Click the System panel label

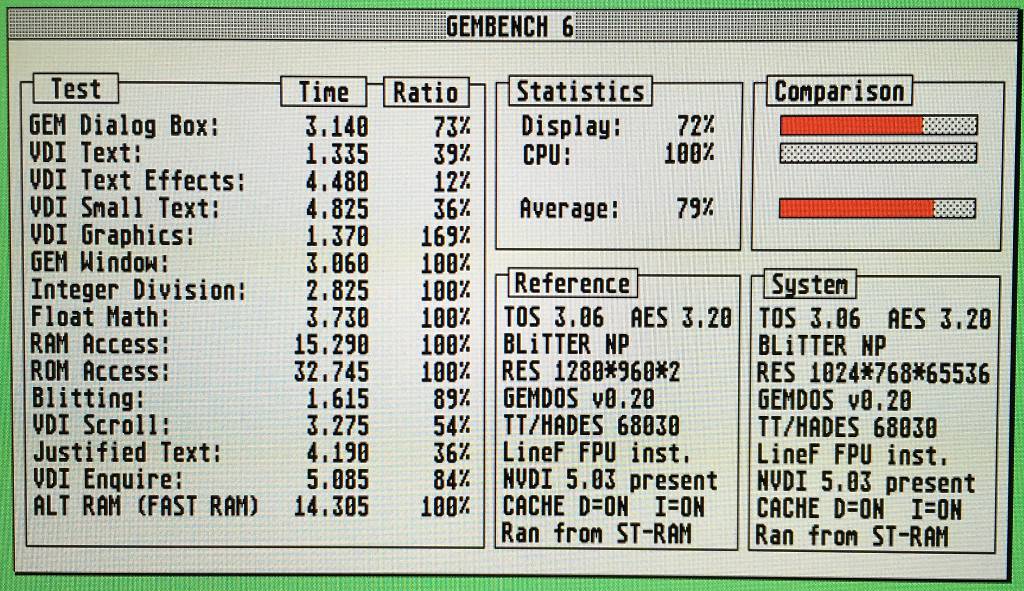(x=810, y=285)
